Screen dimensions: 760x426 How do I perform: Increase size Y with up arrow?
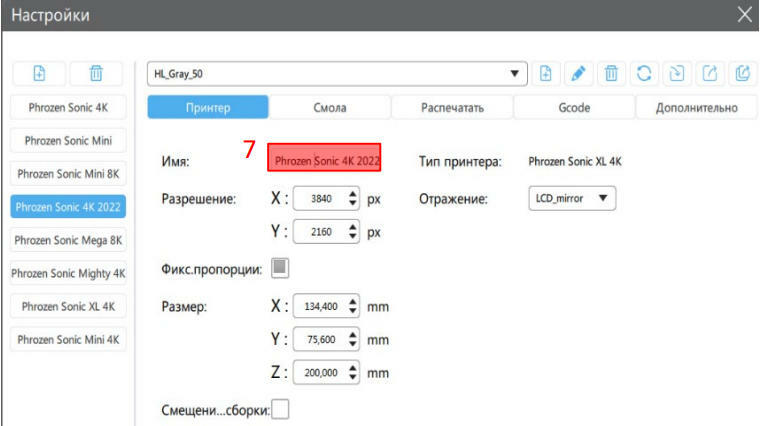tap(353, 334)
